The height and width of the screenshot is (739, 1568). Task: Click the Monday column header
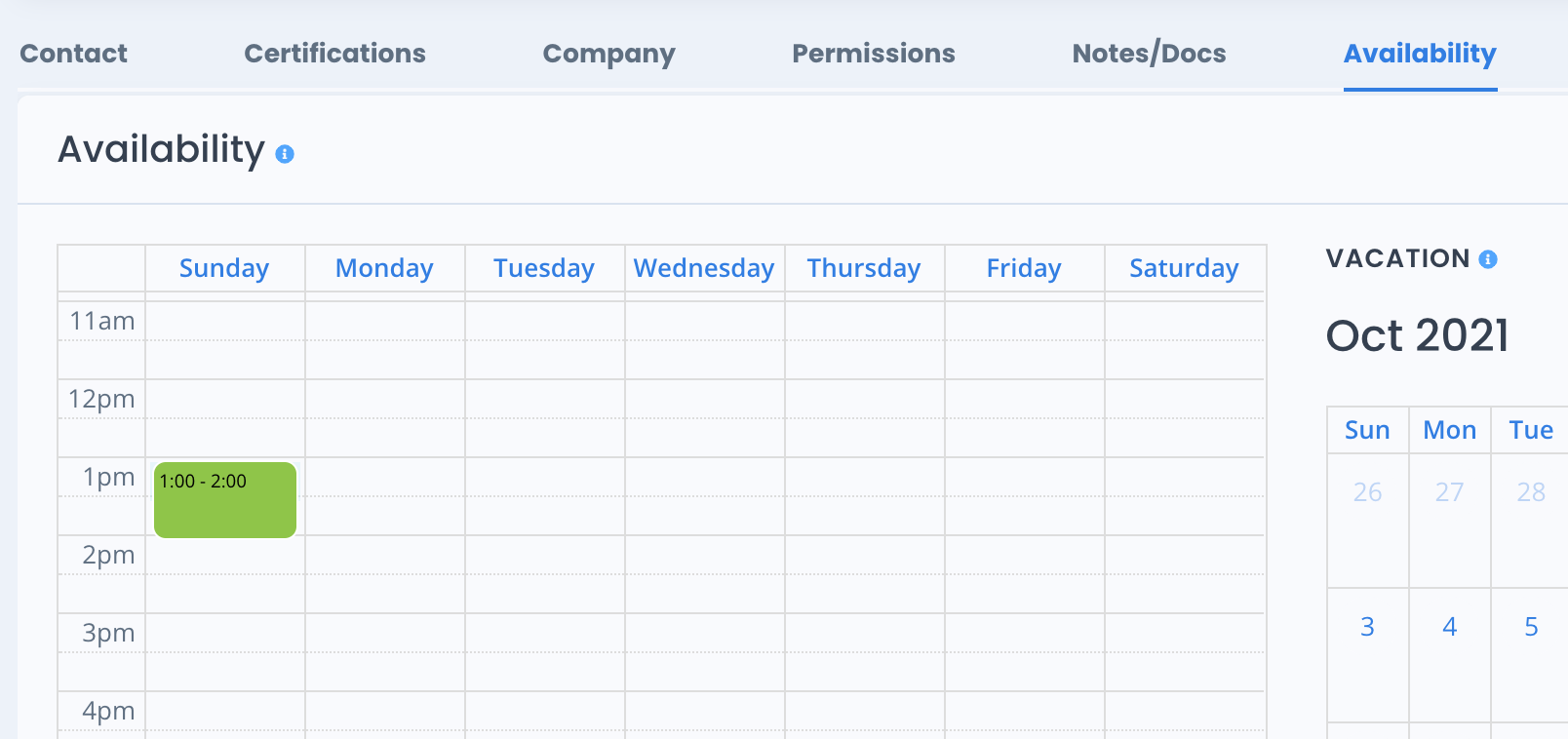click(x=384, y=268)
